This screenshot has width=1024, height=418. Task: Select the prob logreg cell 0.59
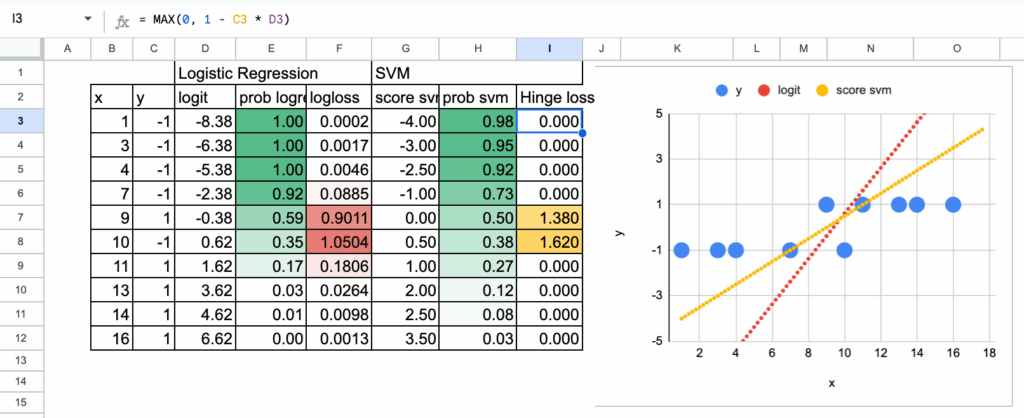point(271,218)
